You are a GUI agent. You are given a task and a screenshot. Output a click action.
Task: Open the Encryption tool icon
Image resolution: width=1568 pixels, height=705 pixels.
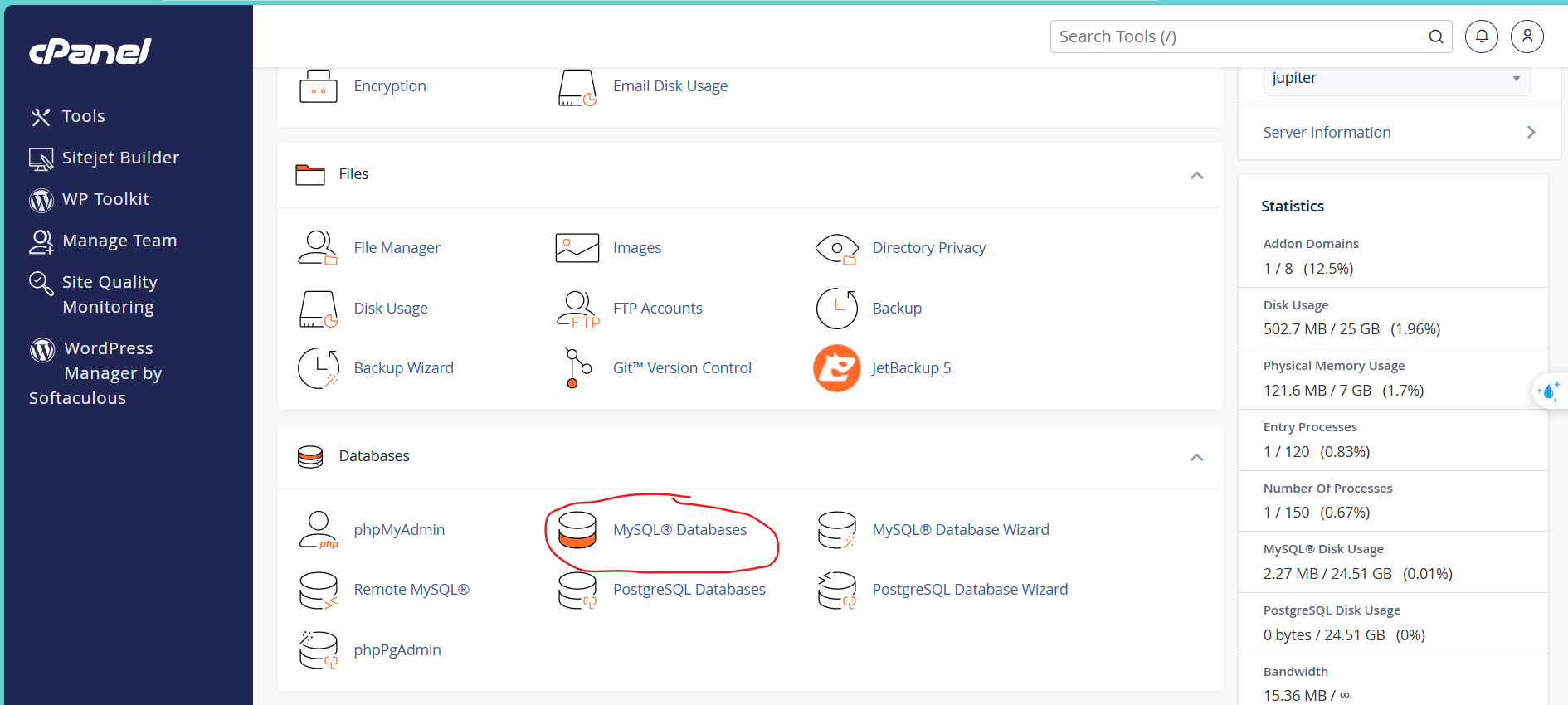[x=318, y=86]
